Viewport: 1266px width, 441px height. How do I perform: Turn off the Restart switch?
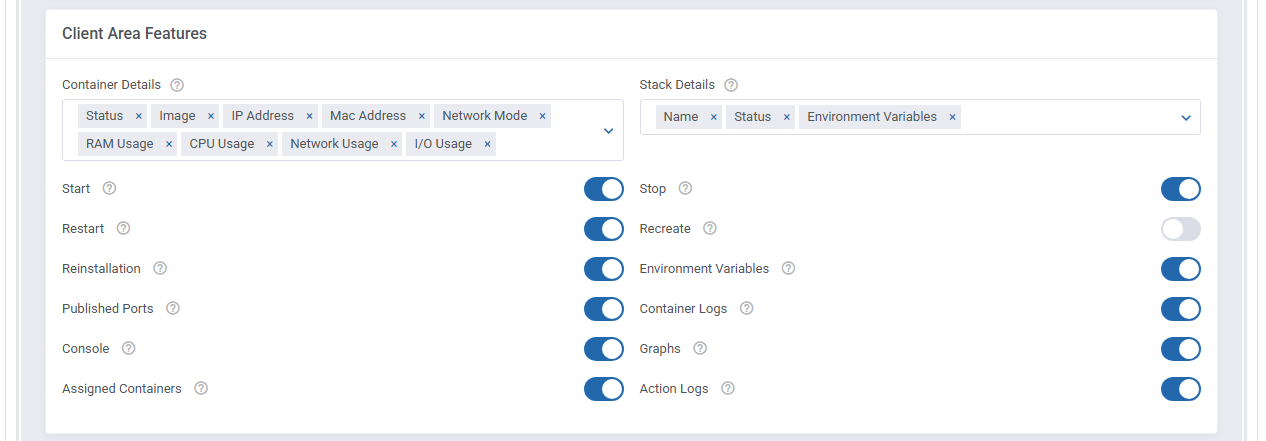[604, 229]
